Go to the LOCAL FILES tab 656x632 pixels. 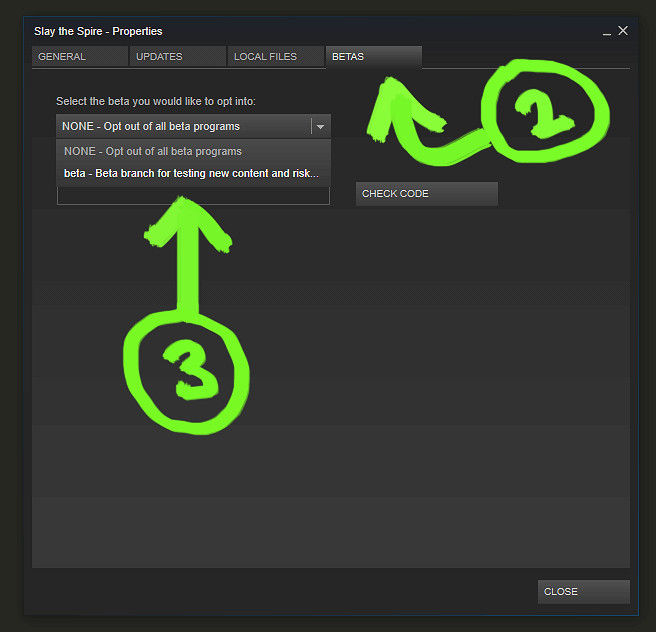click(x=276, y=56)
